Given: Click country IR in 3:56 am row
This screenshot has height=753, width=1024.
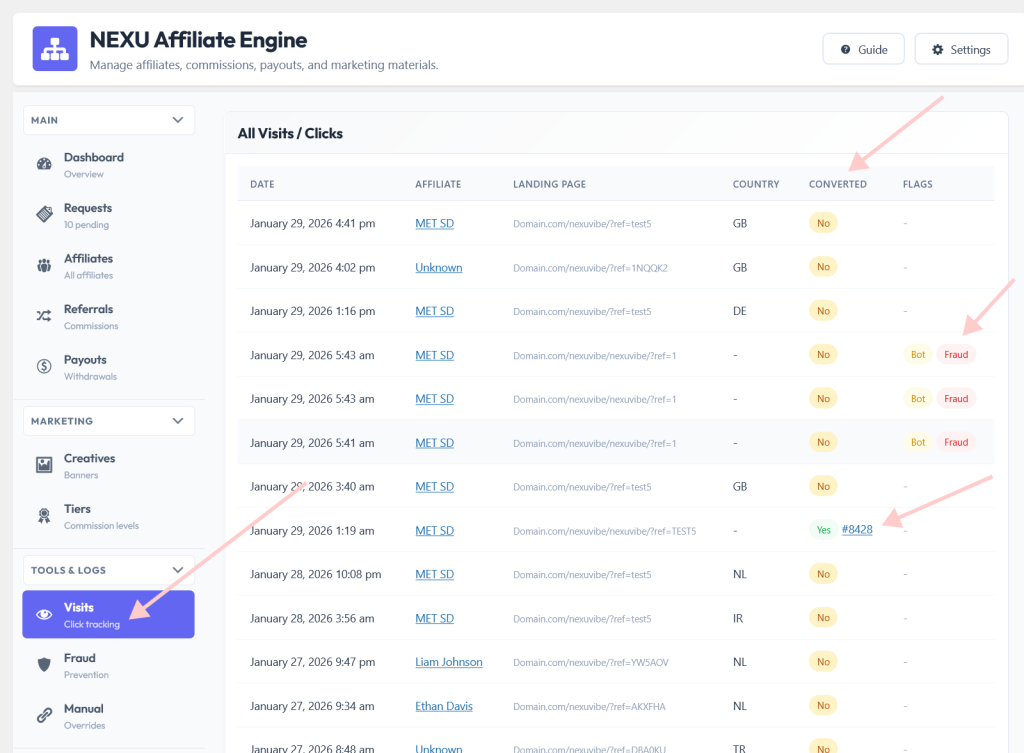Looking at the screenshot, I should point(738,618).
